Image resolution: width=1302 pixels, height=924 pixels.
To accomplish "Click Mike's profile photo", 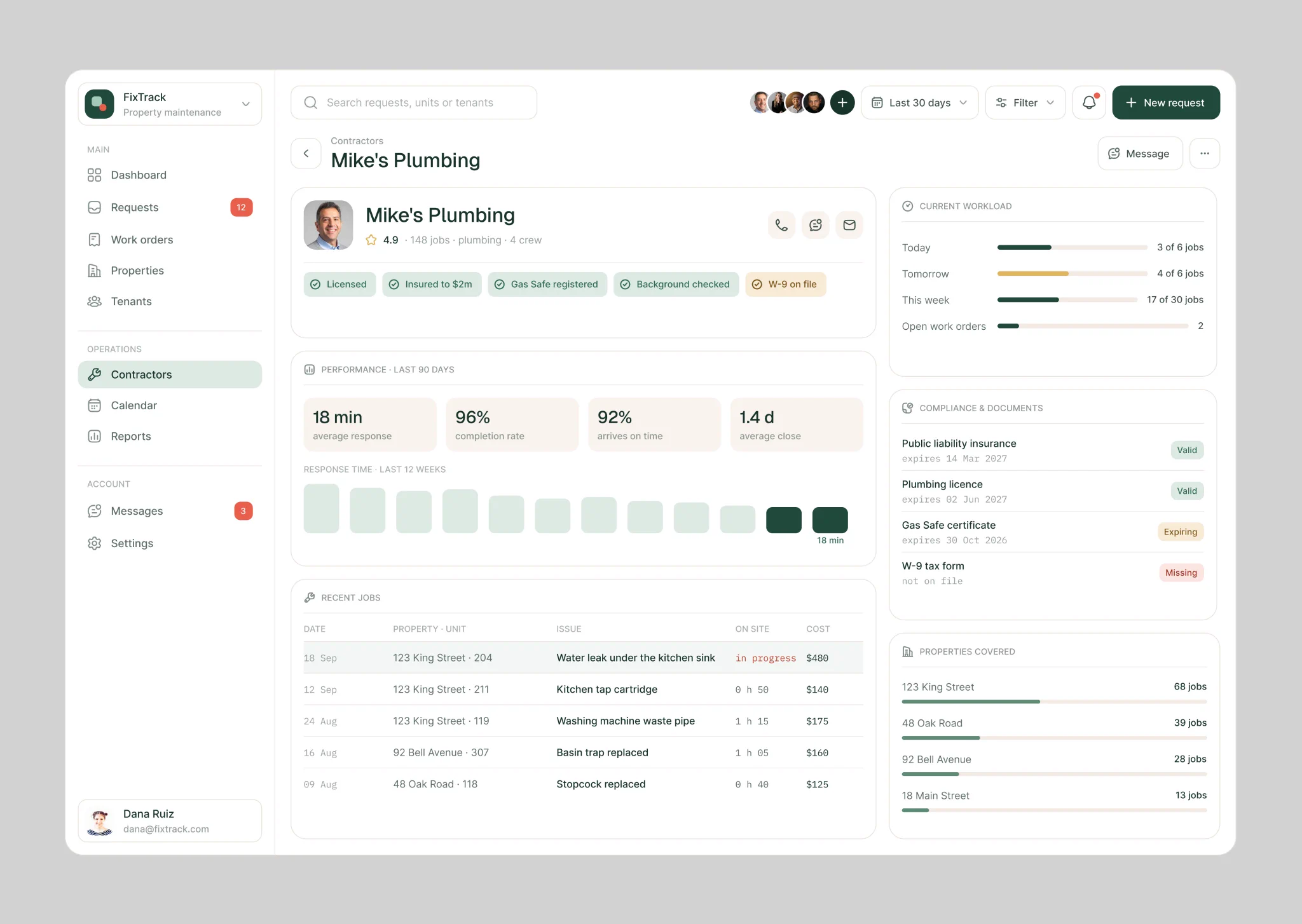I will [x=329, y=225].
